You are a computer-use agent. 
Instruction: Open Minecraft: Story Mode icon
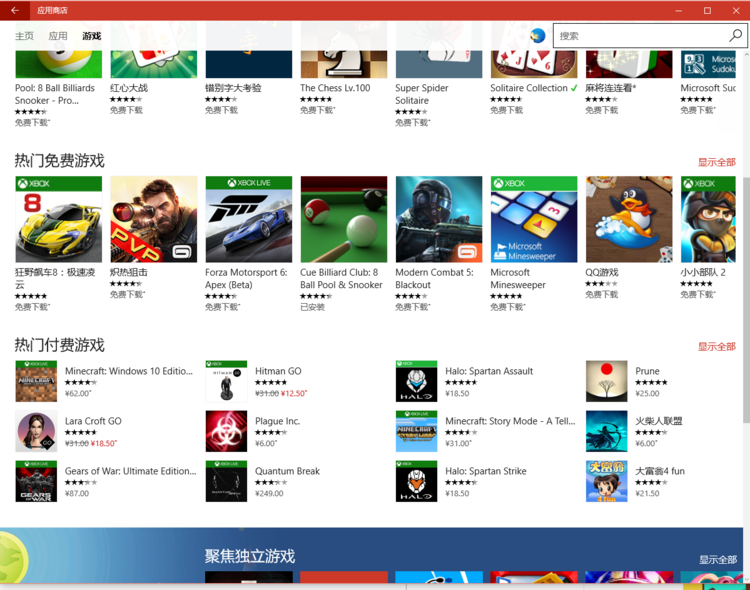[x=417, y=431]
